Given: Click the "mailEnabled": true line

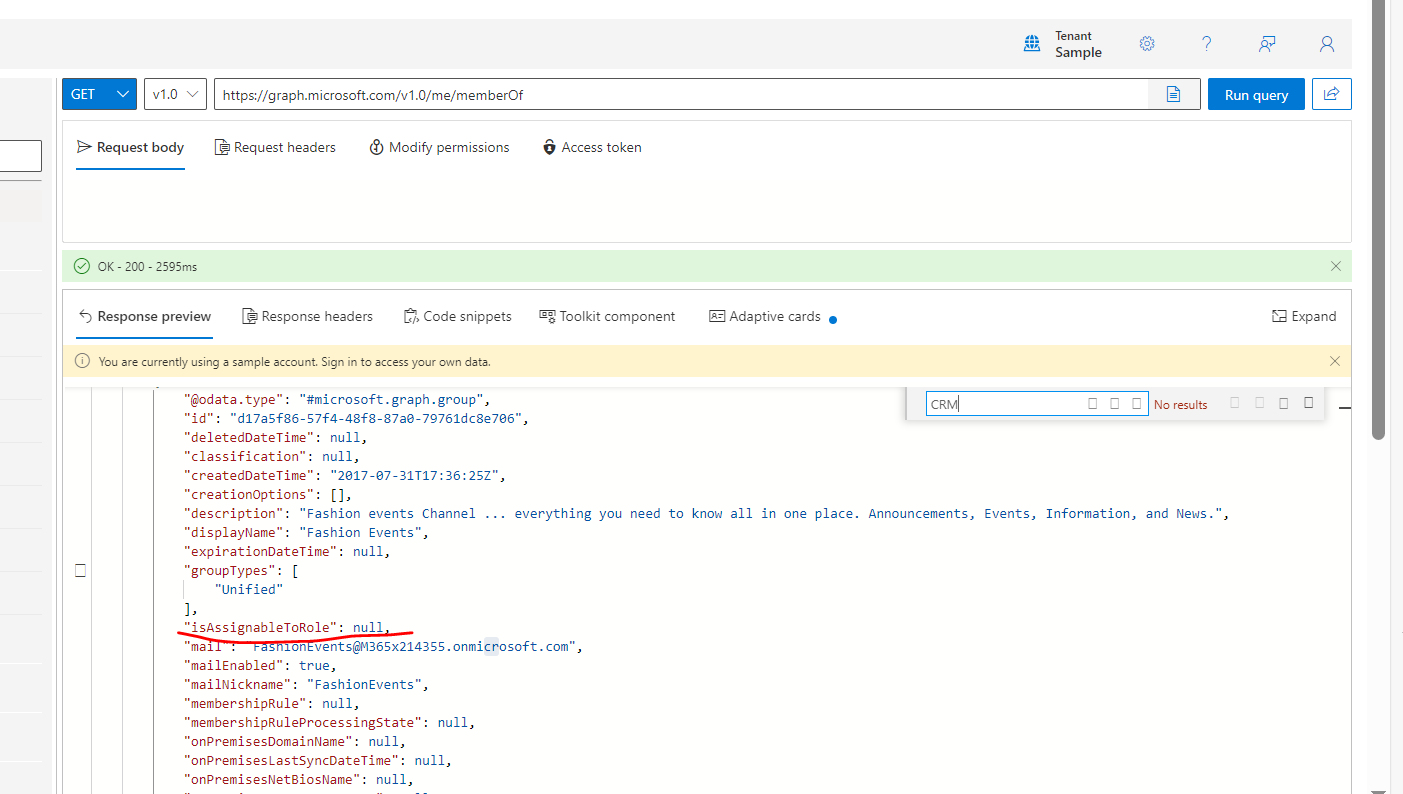Looking at the screenshot, I should coord(260,665).
